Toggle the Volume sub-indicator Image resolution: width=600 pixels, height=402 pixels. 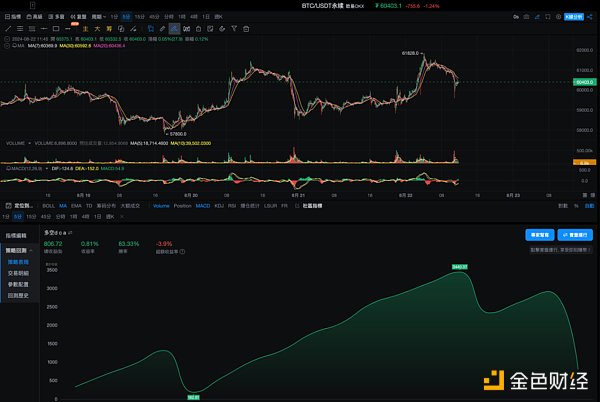161,206
